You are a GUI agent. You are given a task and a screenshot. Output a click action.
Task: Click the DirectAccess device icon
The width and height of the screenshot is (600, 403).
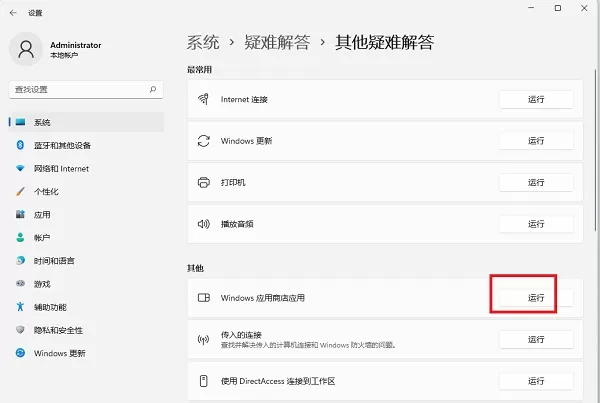(x=203, y=381)
